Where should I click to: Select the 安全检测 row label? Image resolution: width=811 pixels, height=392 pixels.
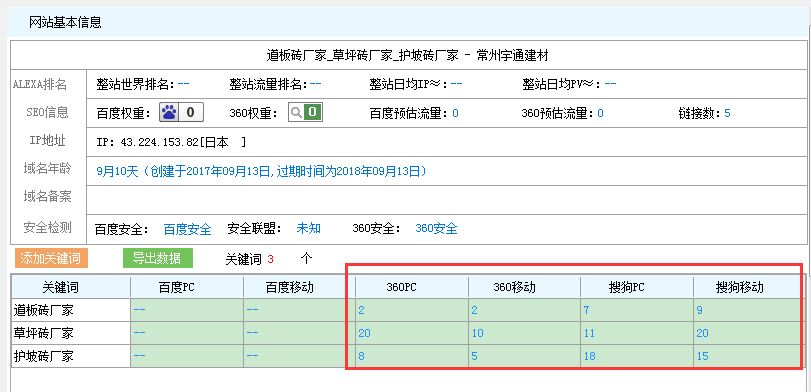(47, 227)
